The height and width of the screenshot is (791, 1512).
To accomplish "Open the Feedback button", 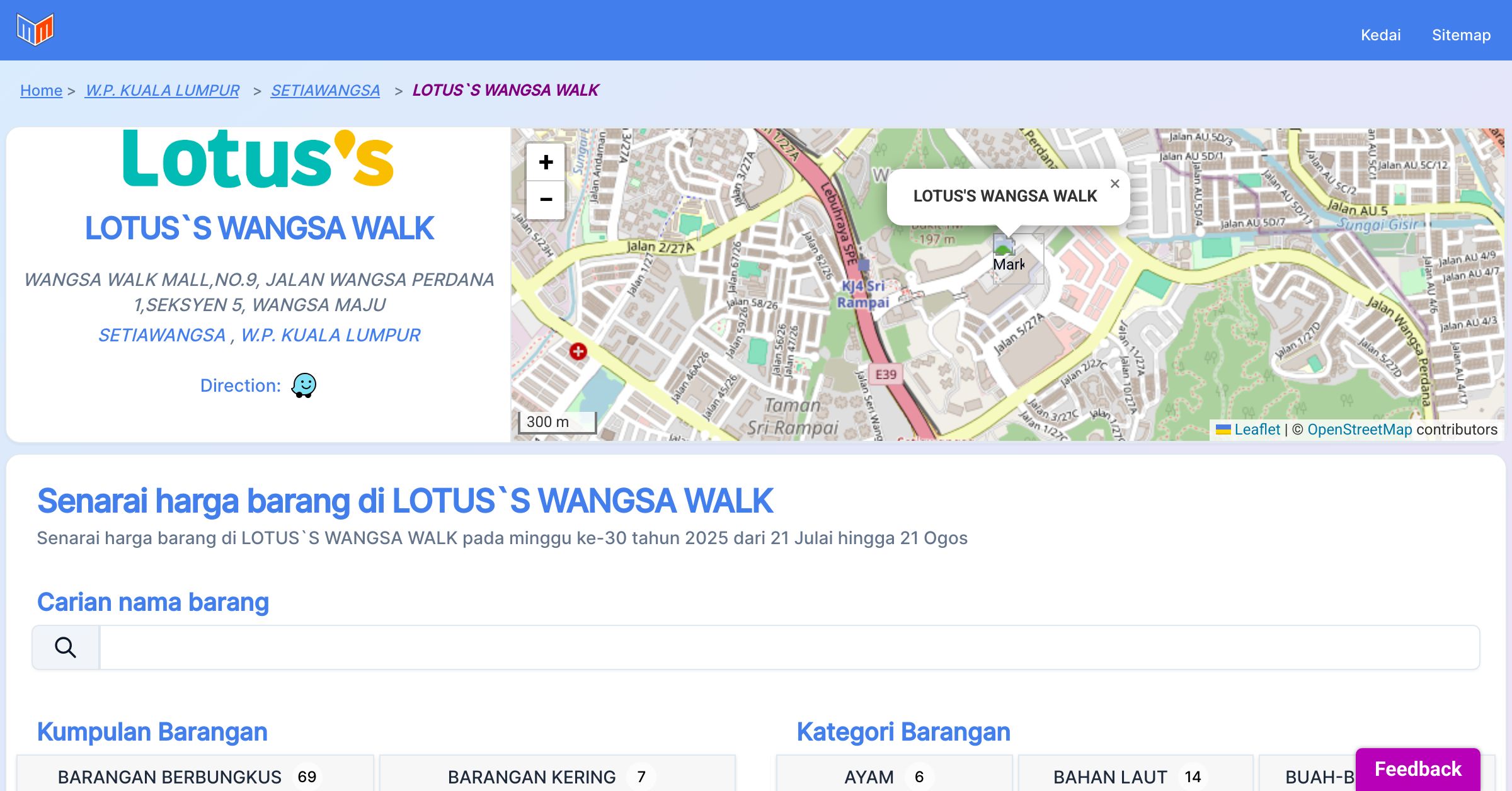I will (x=1417, y=769).
